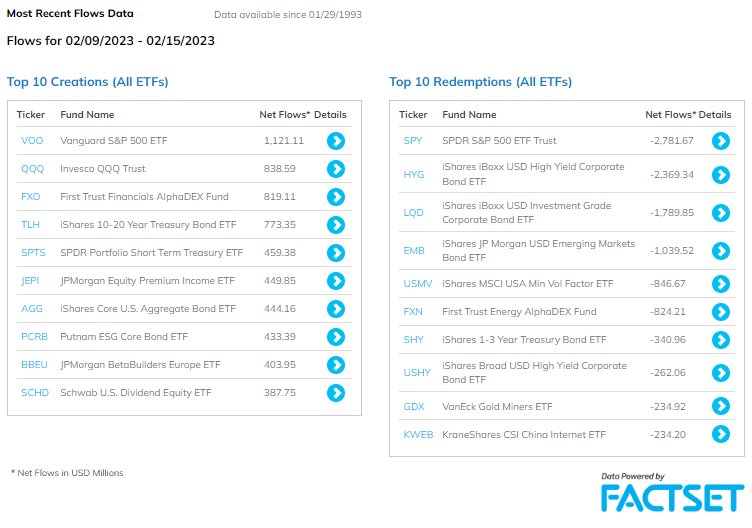Open details arrow for iShares 1-3 Year Treasury

pos(721,340)
